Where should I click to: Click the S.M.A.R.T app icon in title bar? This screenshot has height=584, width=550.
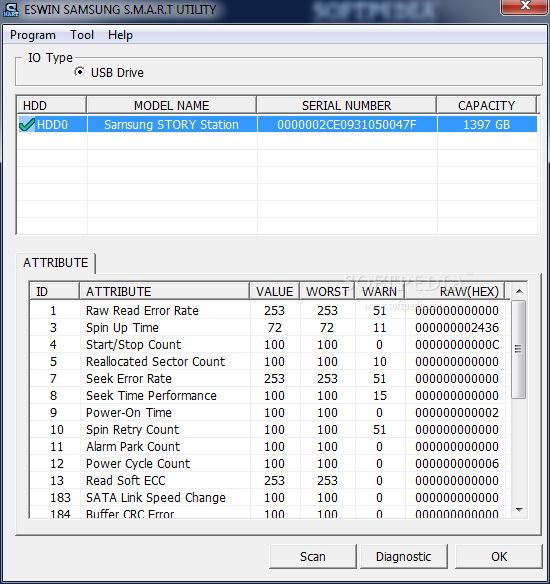tap(11, 10)
